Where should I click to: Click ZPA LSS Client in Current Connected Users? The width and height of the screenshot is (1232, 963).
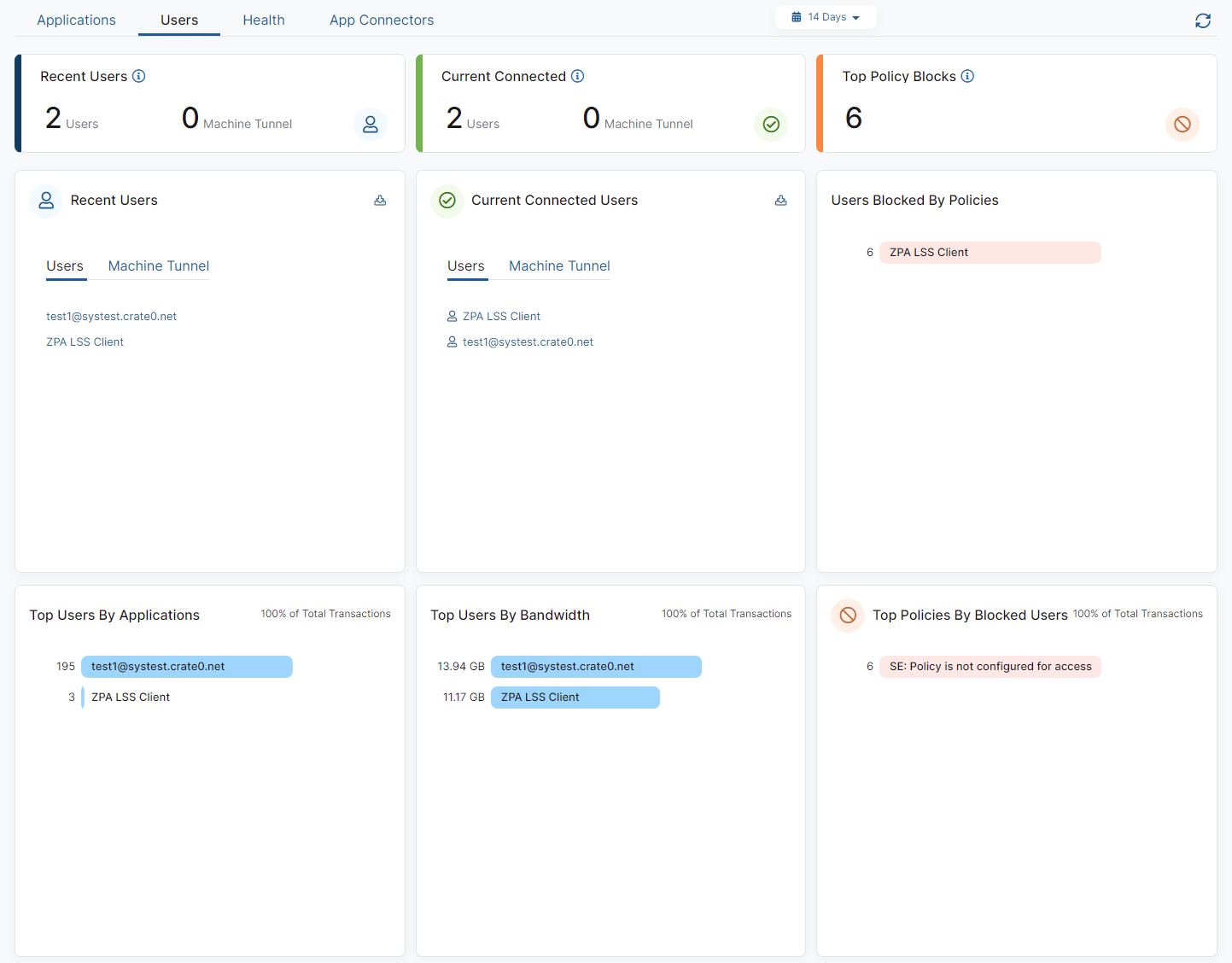click(x=501, y=316)
